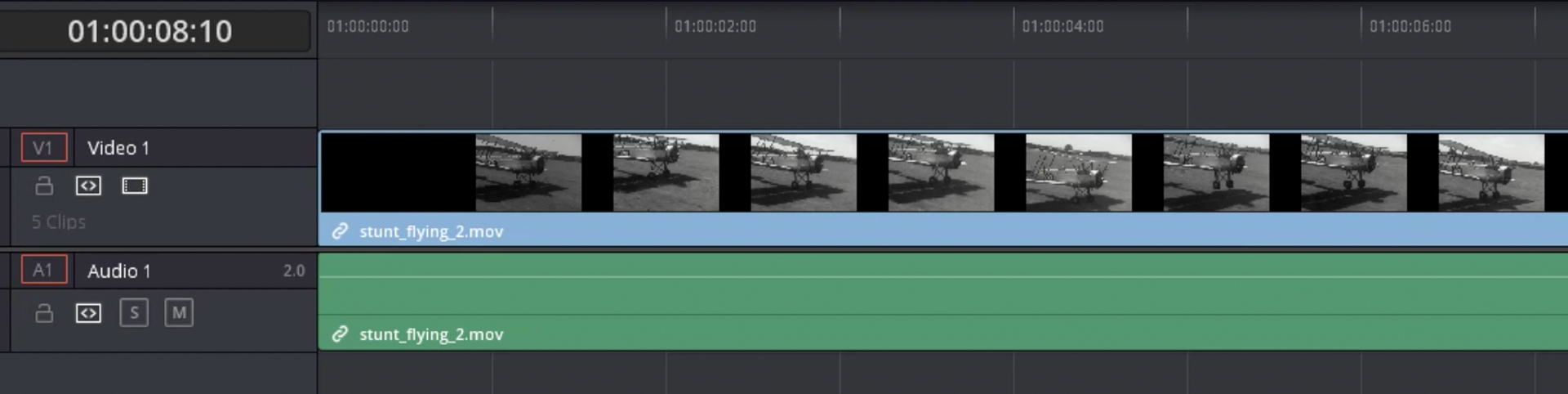
Task: Click the audio clip volume line
Action: [943, 277]
